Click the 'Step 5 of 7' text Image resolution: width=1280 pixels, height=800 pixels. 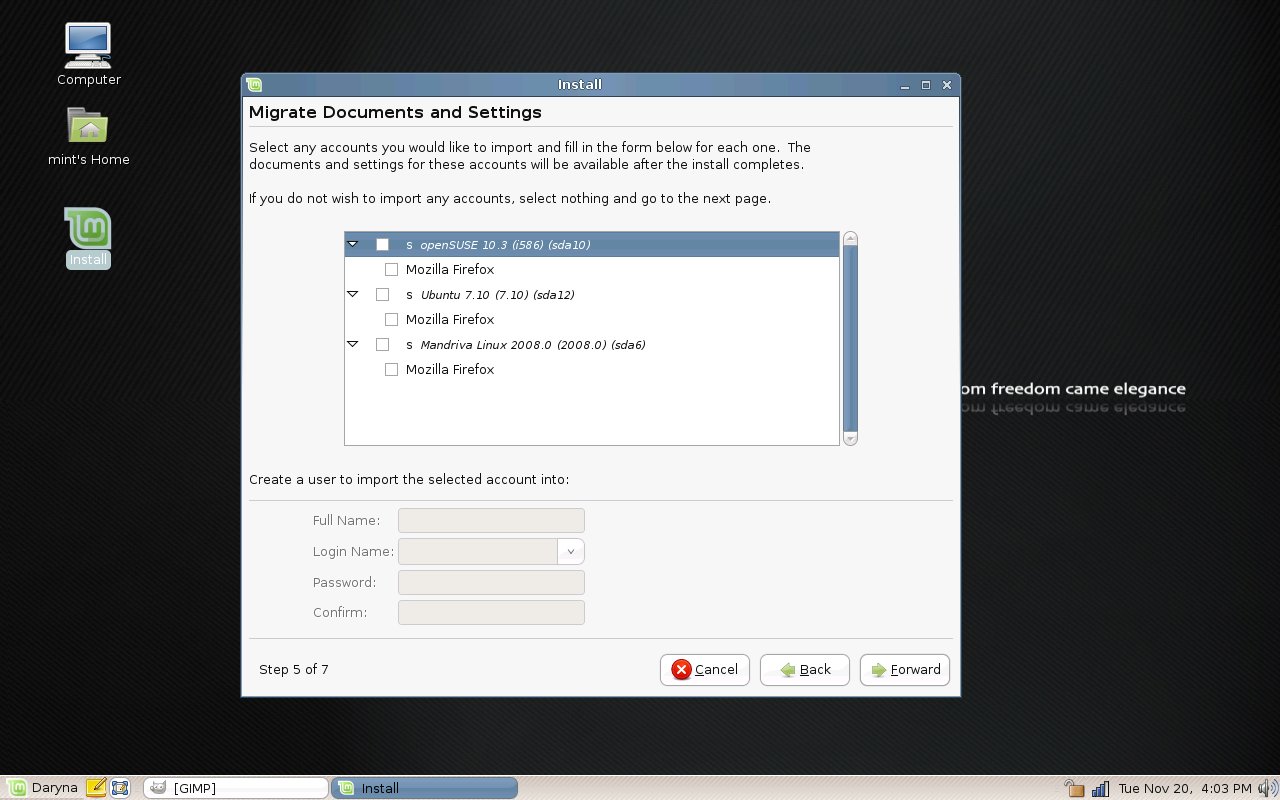294,670
